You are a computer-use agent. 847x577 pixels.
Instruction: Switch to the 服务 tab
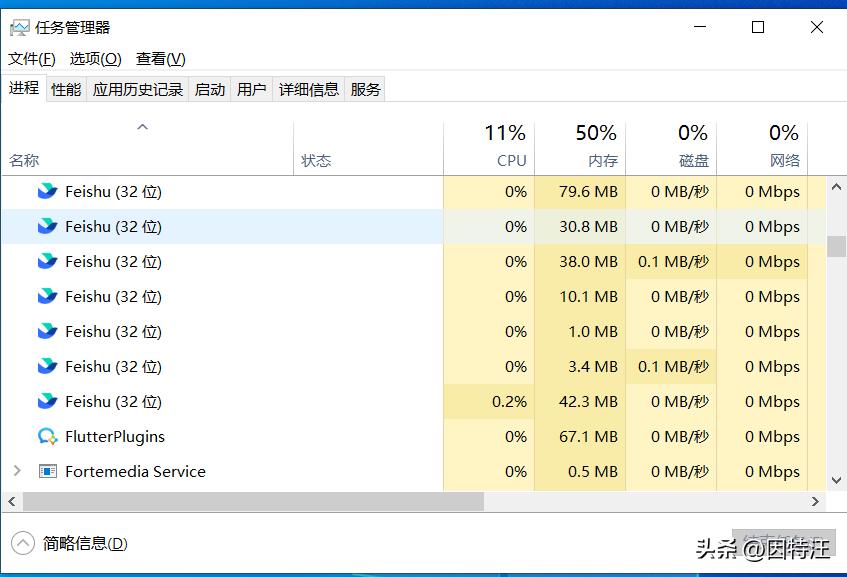pyautogui.click(x=365, y=88)
